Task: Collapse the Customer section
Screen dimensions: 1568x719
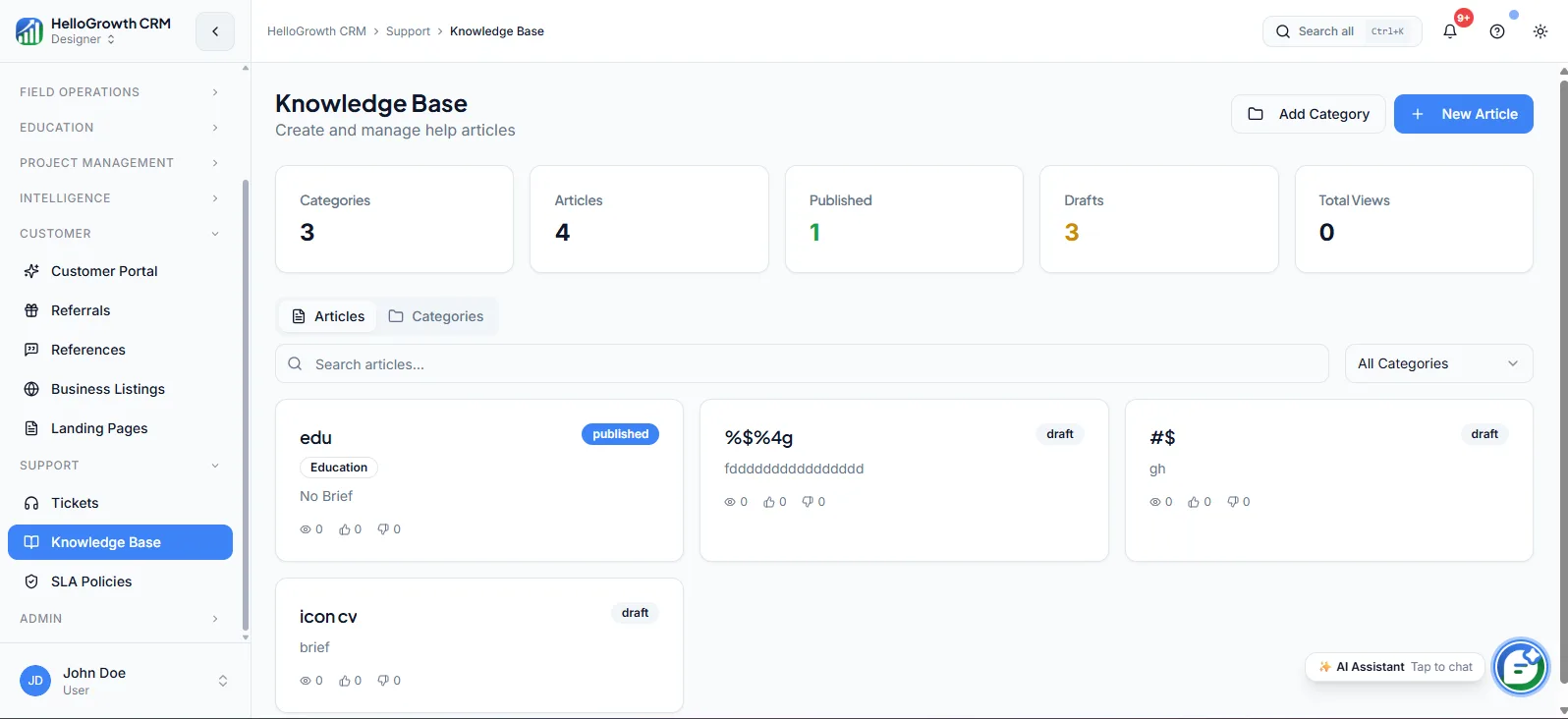Action: click(120, 234)
